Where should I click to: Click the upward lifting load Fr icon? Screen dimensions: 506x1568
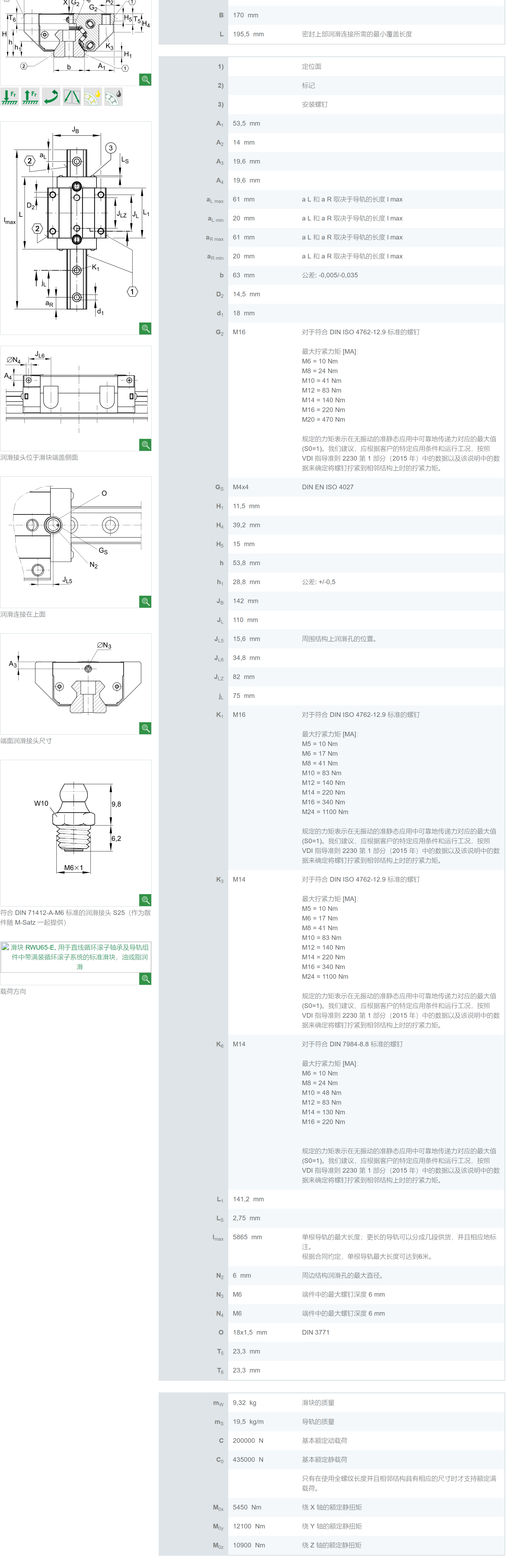point(30,97)
